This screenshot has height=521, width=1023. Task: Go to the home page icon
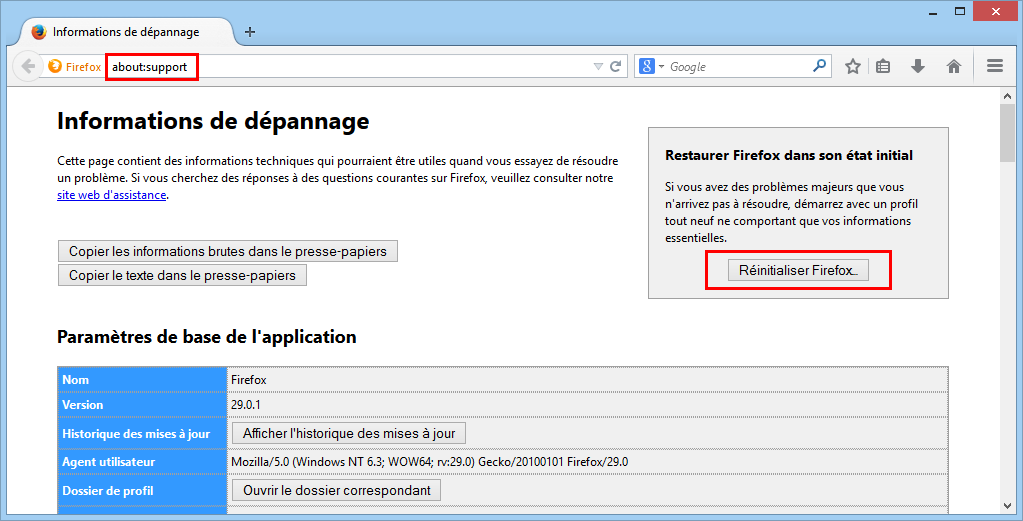pos(954,67)
